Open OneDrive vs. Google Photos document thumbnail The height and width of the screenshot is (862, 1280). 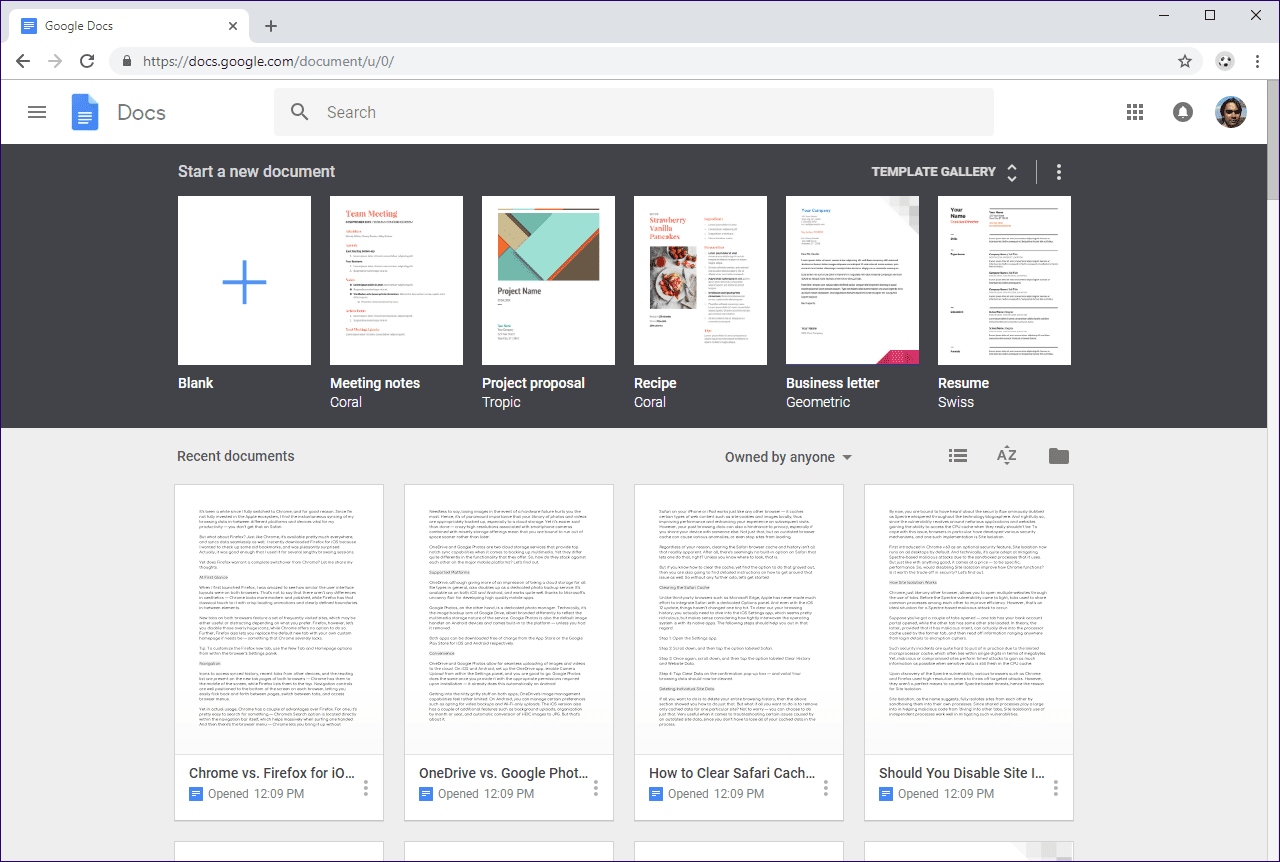(509, 619)
